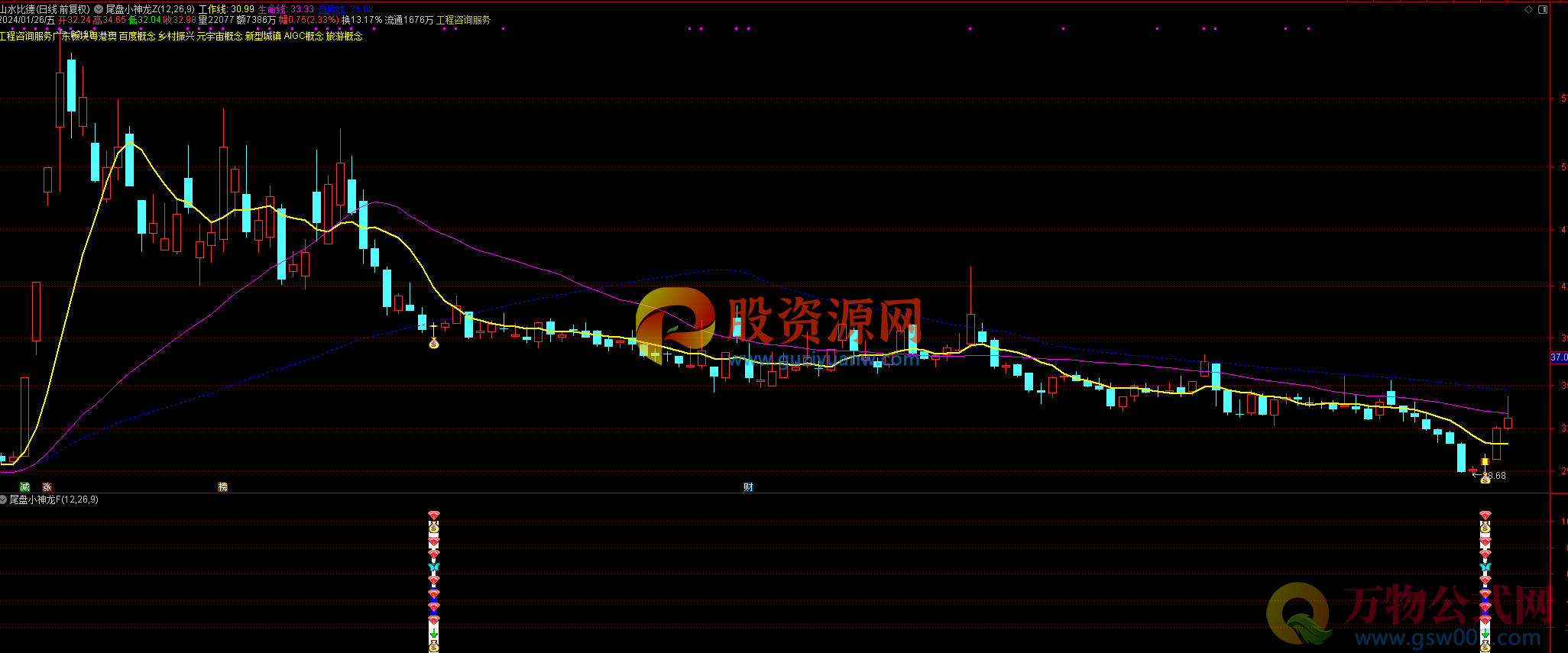Click the turnover amount 额7386万
Screen dimensions: 1568x653
(257, 20)
